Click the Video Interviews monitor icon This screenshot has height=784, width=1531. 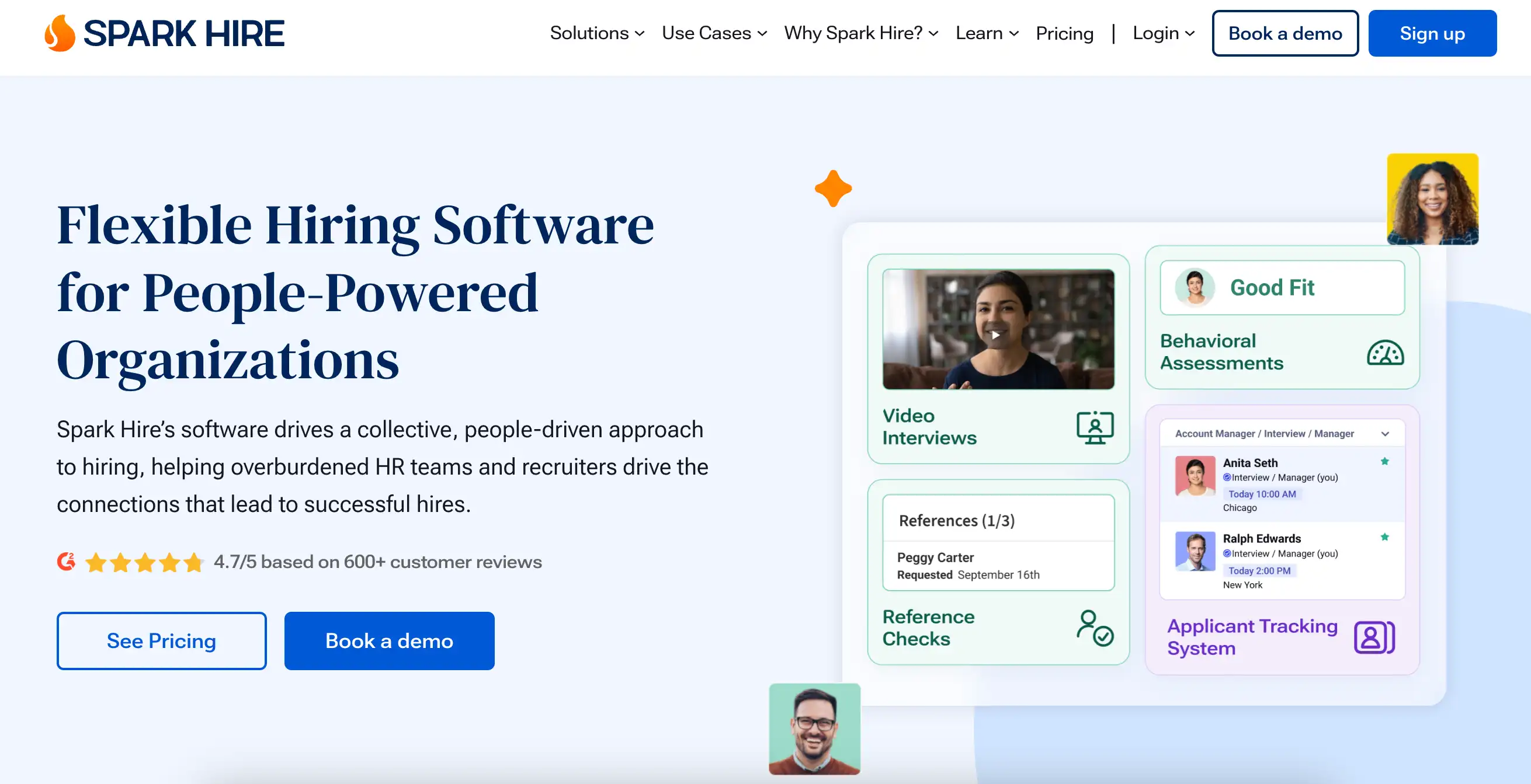click(1095, 427)
